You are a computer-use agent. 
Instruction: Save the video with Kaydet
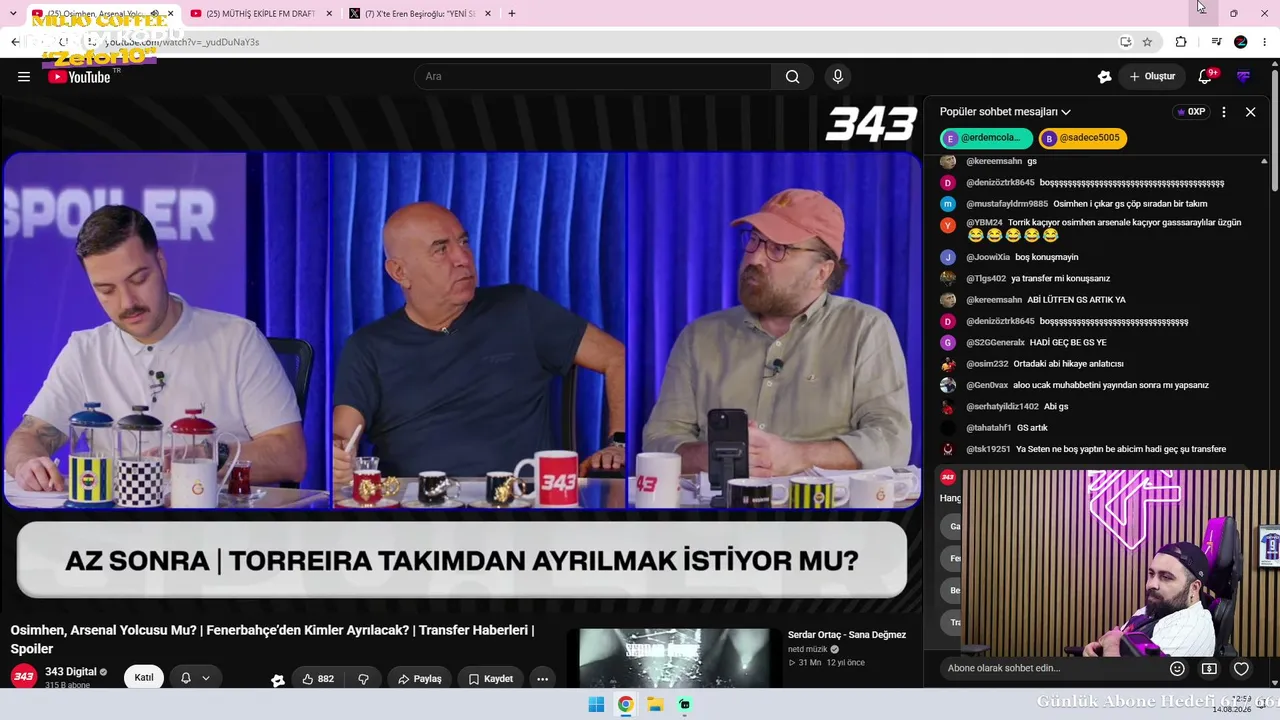pos(490,679)
